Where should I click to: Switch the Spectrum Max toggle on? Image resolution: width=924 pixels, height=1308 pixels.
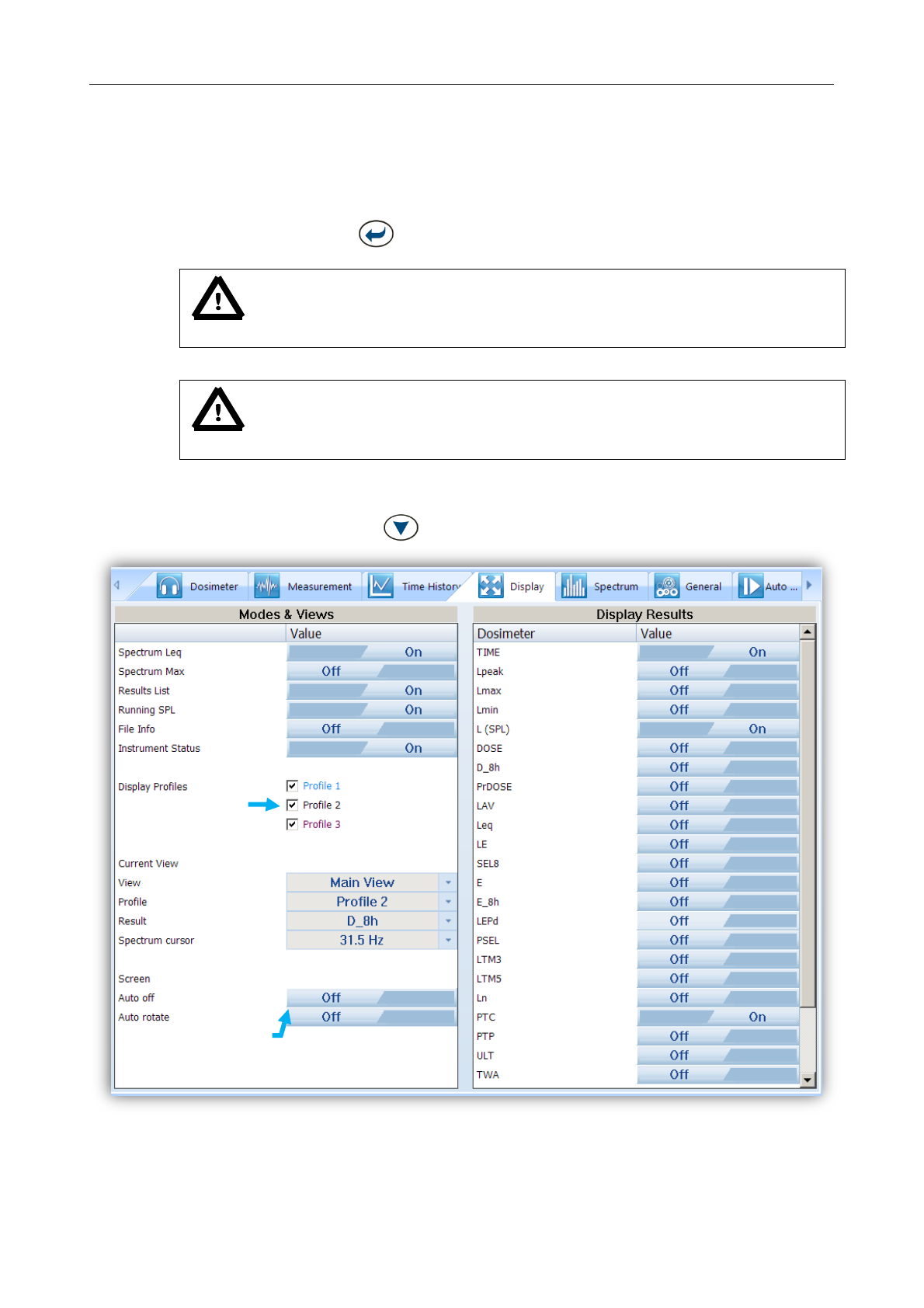(371, 671)
